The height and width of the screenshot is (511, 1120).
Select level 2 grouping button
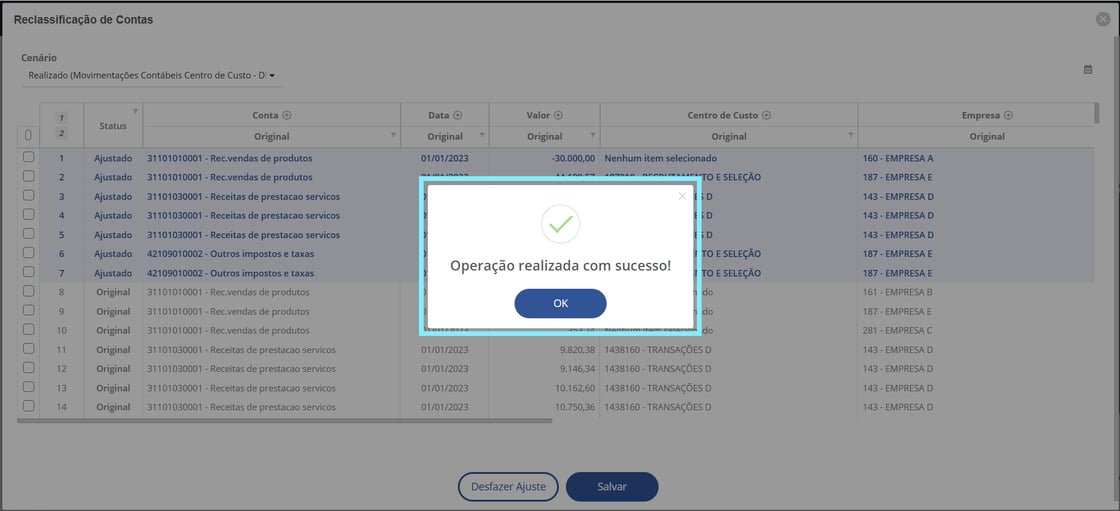61,133
